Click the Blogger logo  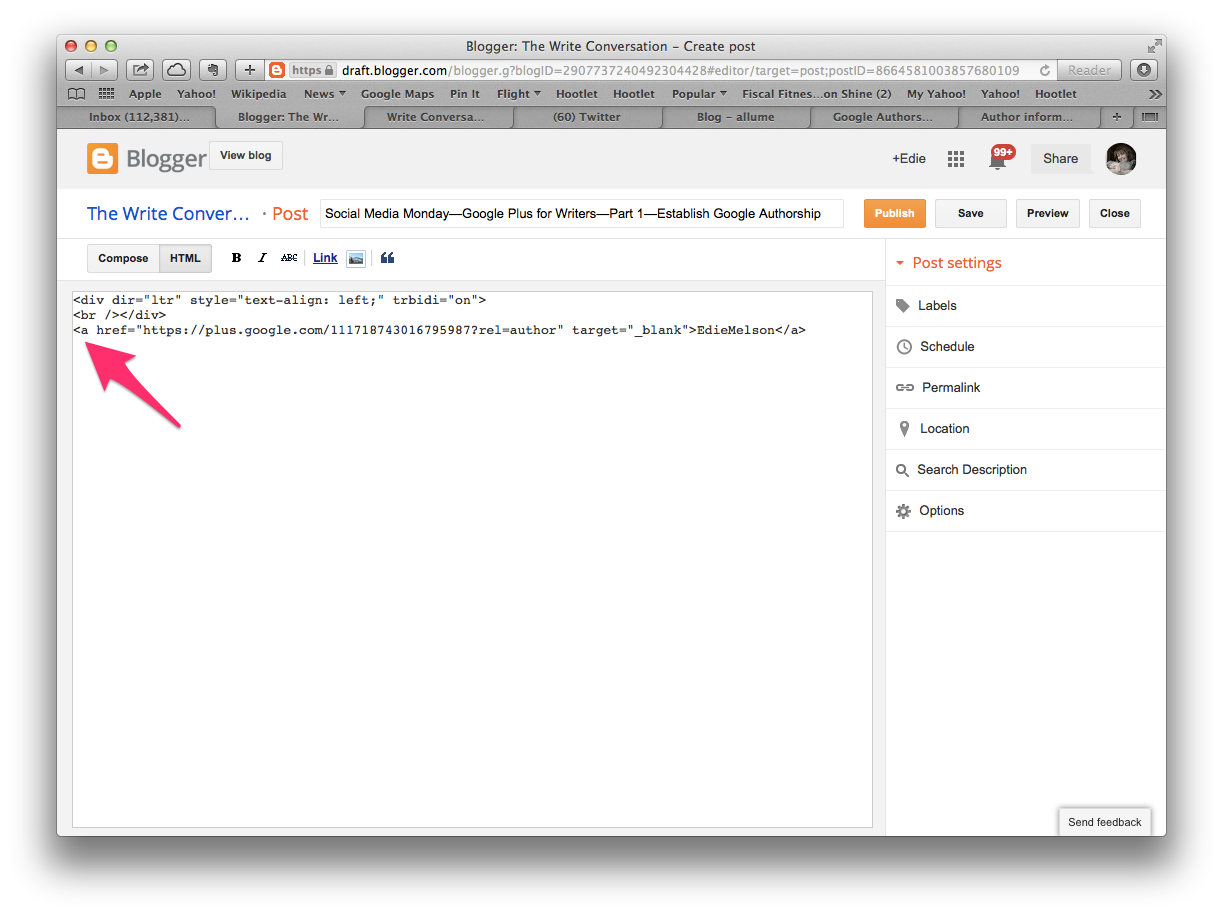pyautogui.click(x=147, y=158)
